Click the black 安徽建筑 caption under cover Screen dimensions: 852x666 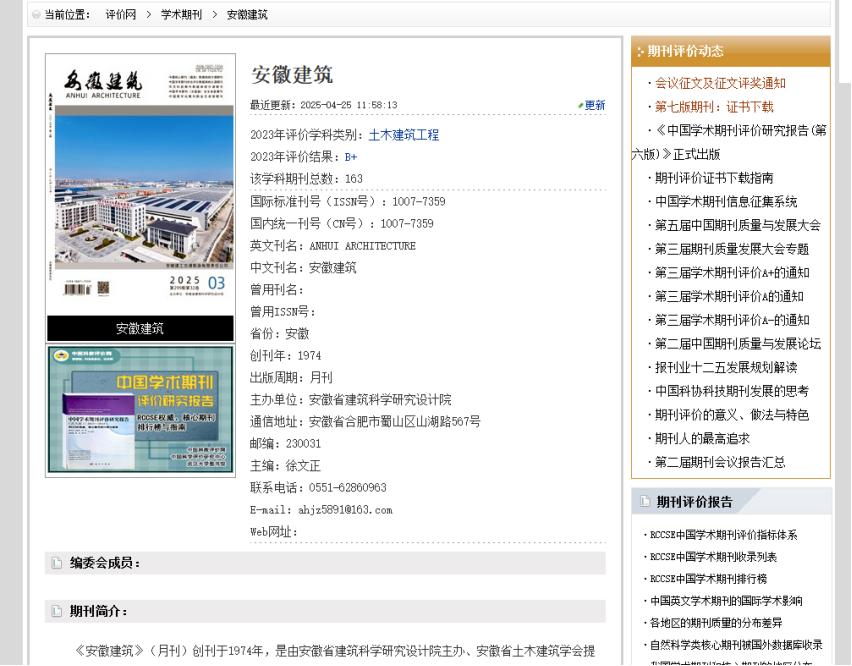tap(141, 328)
